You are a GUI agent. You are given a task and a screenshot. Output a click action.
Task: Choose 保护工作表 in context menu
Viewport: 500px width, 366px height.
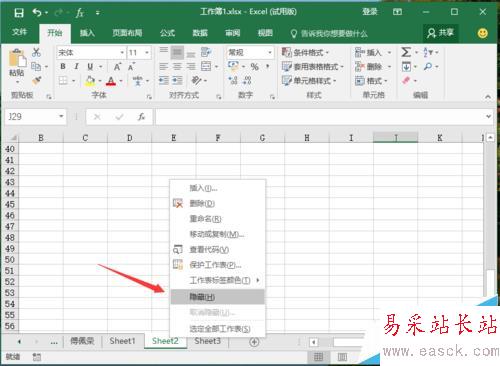pos(218,265)
